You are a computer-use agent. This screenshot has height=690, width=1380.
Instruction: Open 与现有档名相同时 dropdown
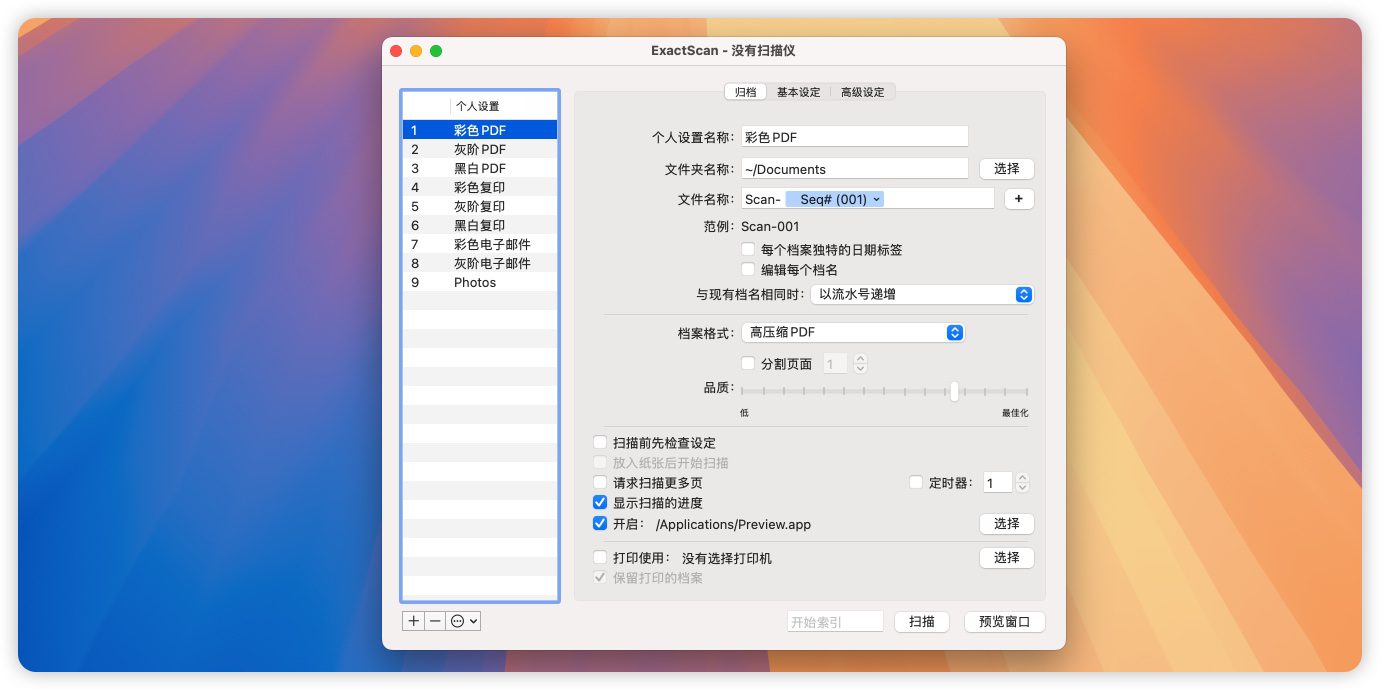[921, 294]
